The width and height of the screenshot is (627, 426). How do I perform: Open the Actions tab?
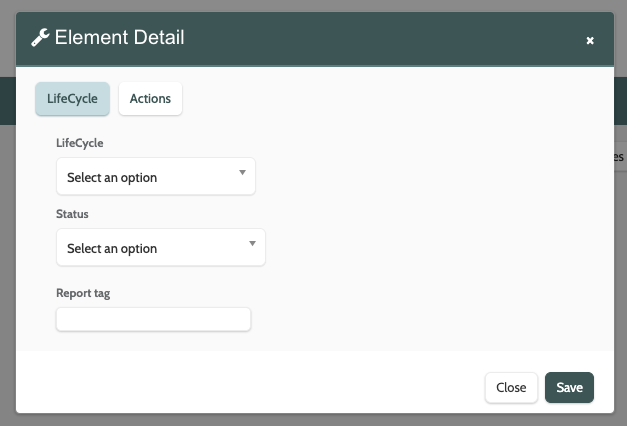pos(150,99)
